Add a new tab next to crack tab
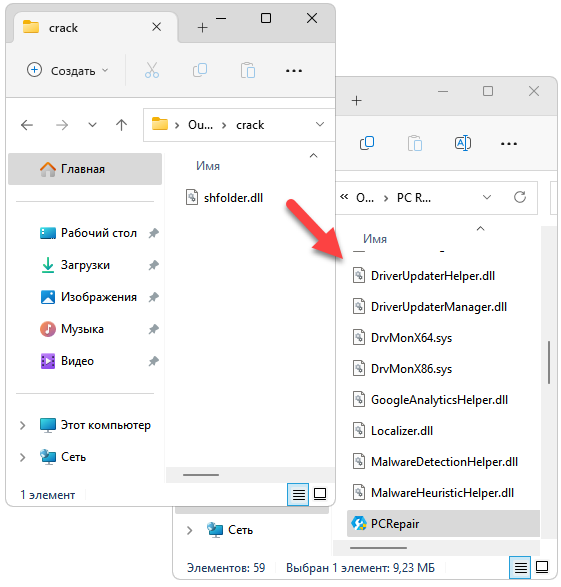This screenshot has height=587, width=561. 202,27
